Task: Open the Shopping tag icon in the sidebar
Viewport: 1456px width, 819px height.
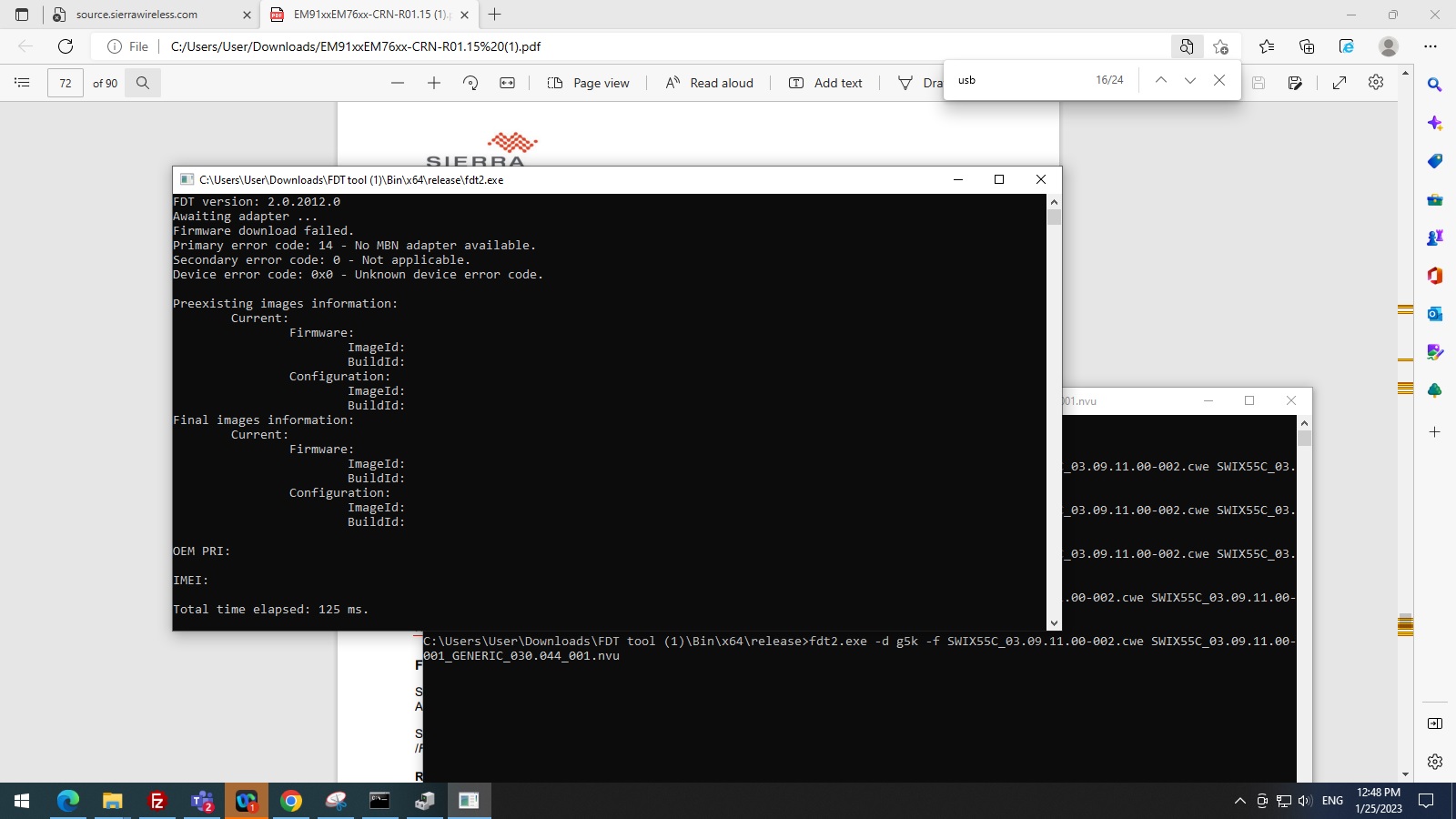Action: [x=1435, y=161]
